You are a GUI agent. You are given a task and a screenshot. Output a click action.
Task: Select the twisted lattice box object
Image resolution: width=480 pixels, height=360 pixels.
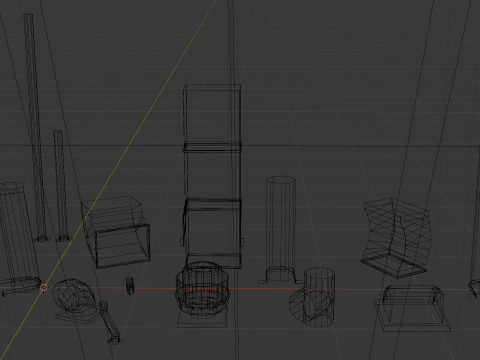pyautogui.click(x=396, y=238)
